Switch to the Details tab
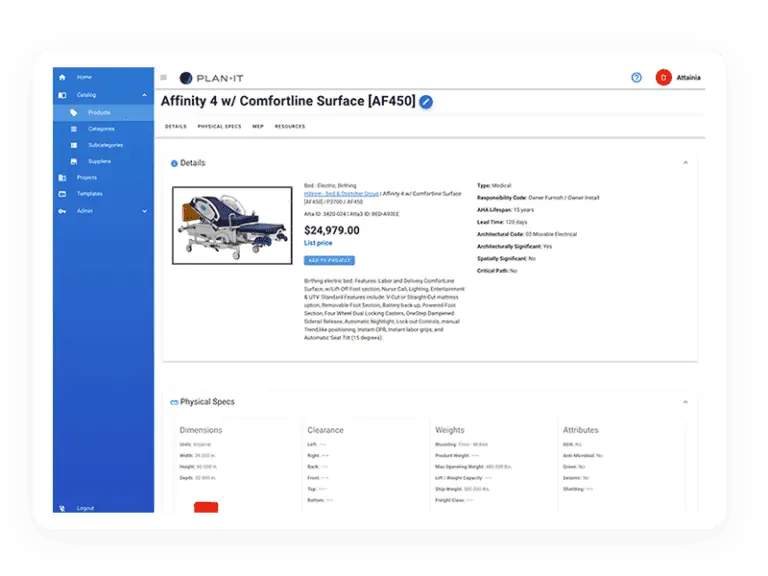This screenshot has height=576, width=768. [176, 126]
